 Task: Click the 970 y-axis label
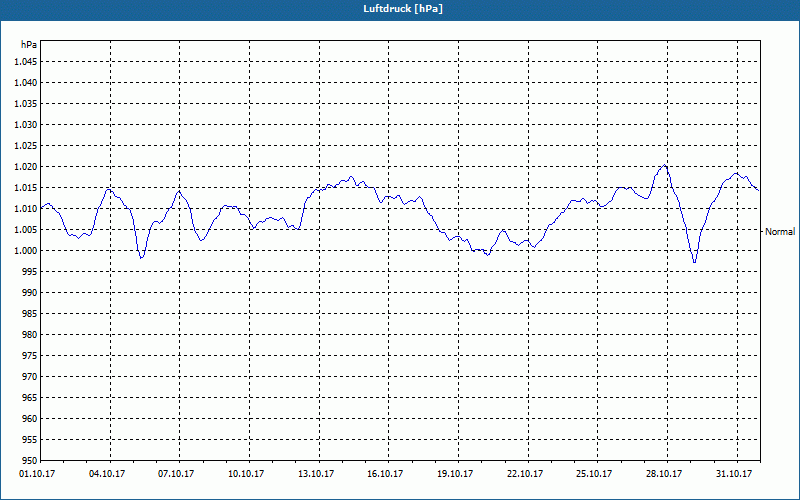point(30,377)
